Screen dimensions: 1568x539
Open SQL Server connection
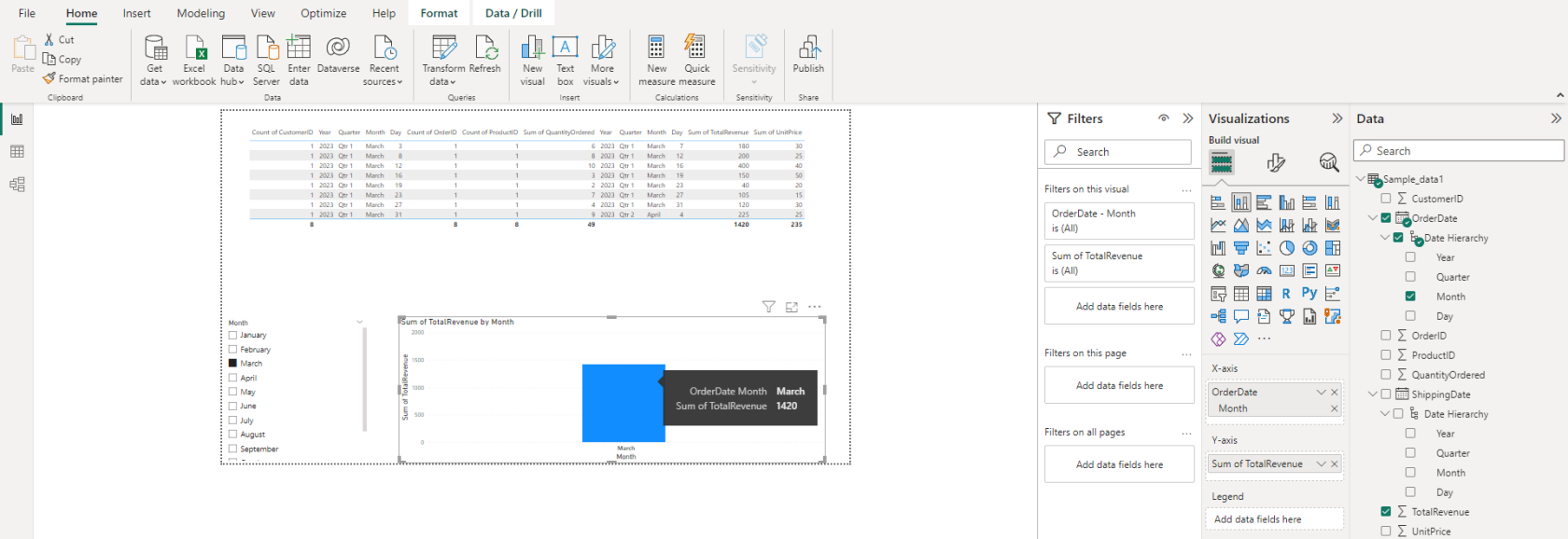click(266, 62)
